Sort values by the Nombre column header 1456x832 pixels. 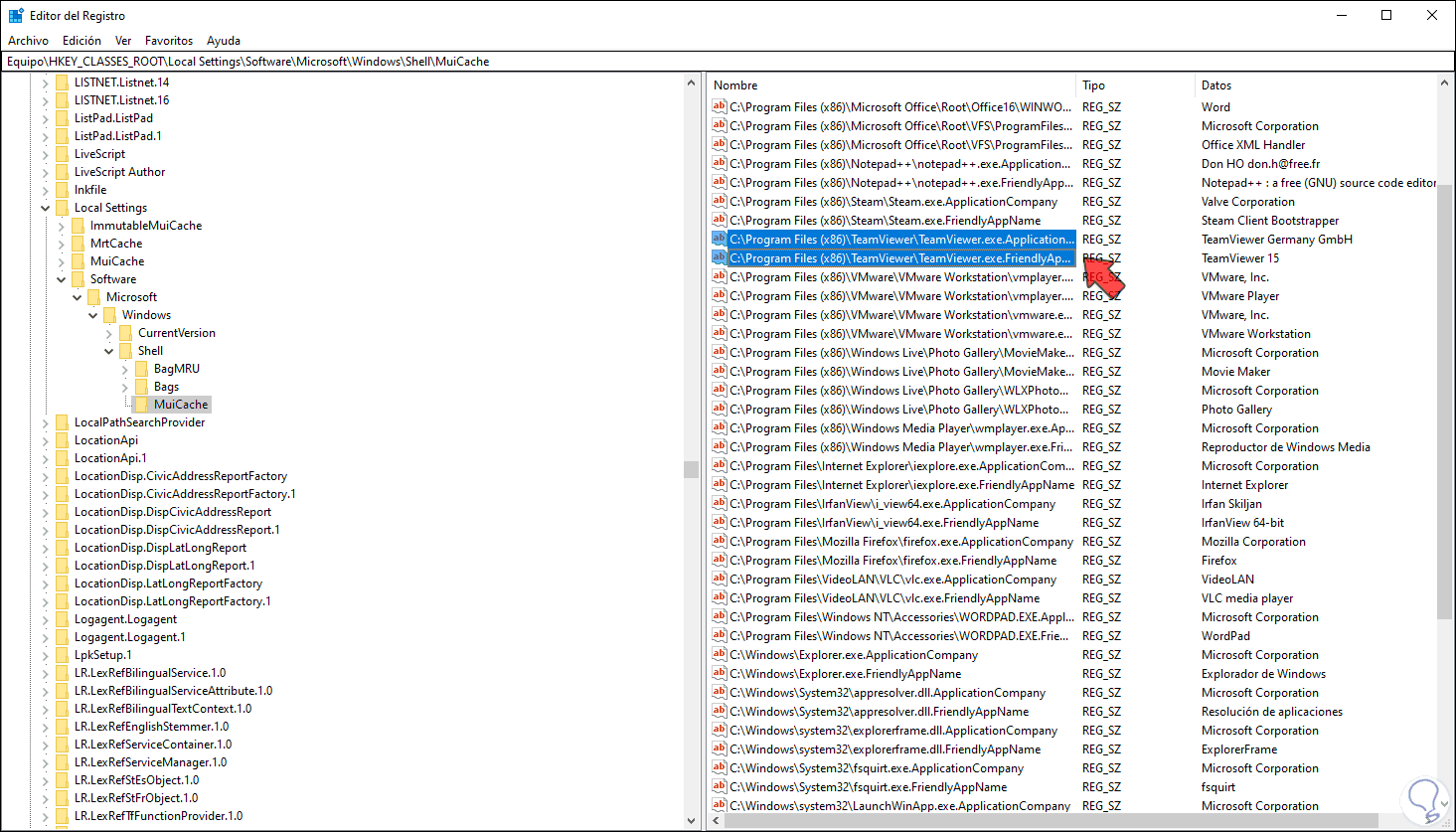(892, 85)
